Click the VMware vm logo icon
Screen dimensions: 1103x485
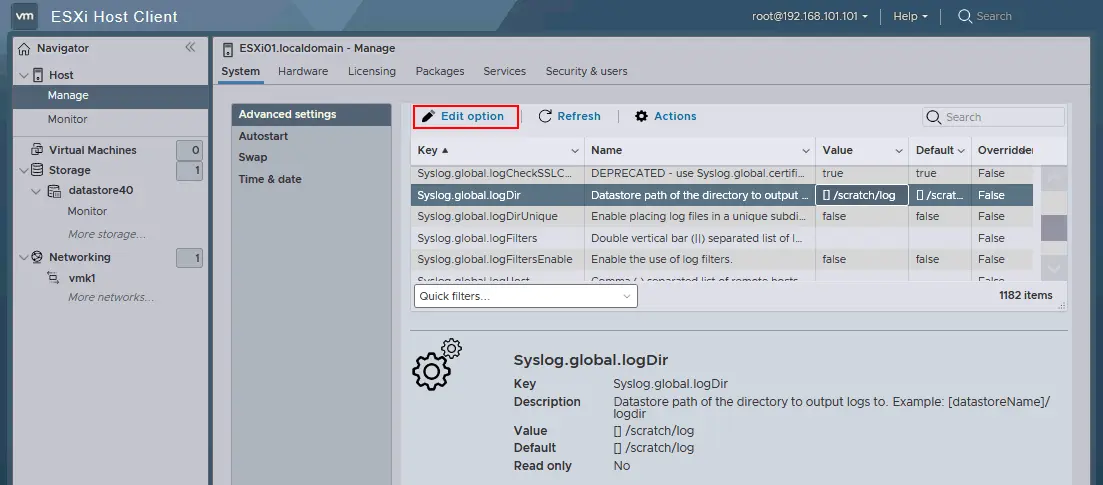click(25, 15)
